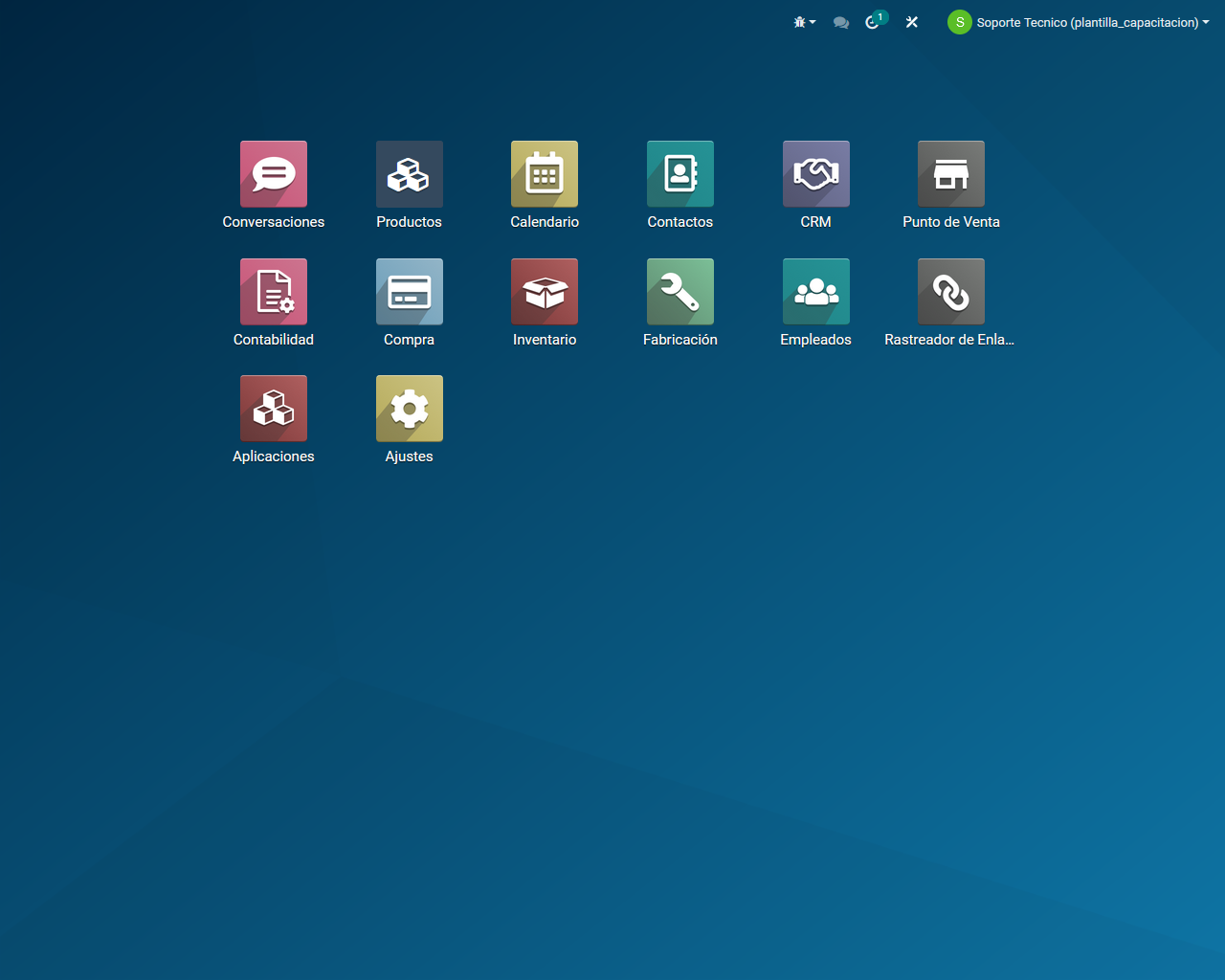This screenshot has width=1225, height=980.
Task: Click the green S user avatar
Action: click(959, 22)
